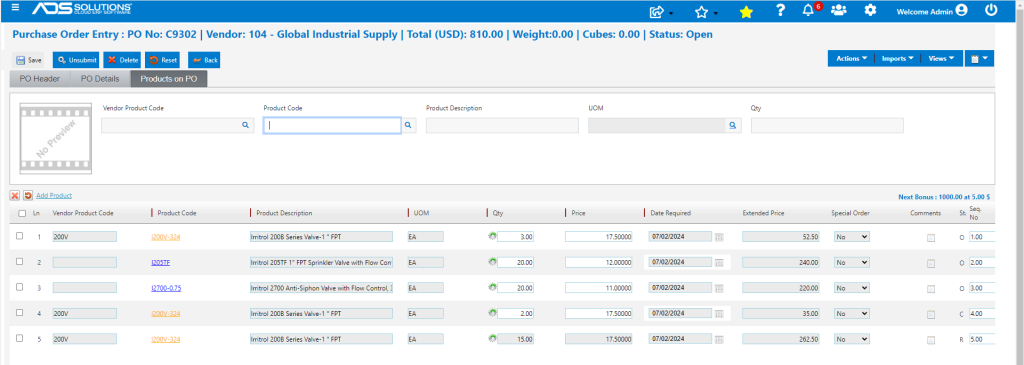Open Special Order dropdown on line 1
Screen dimensions: 1024x365
pyautogui.click(x=852, y=236)
